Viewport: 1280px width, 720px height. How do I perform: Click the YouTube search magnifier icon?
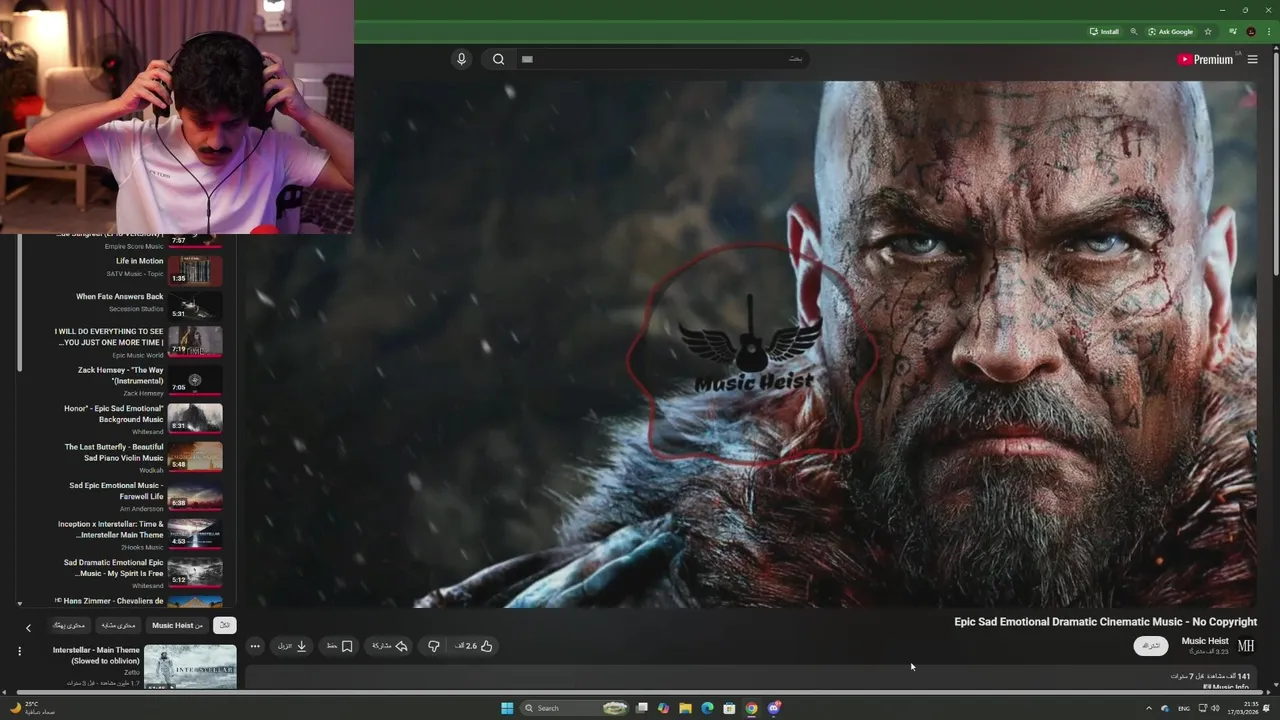pos(498,59)
